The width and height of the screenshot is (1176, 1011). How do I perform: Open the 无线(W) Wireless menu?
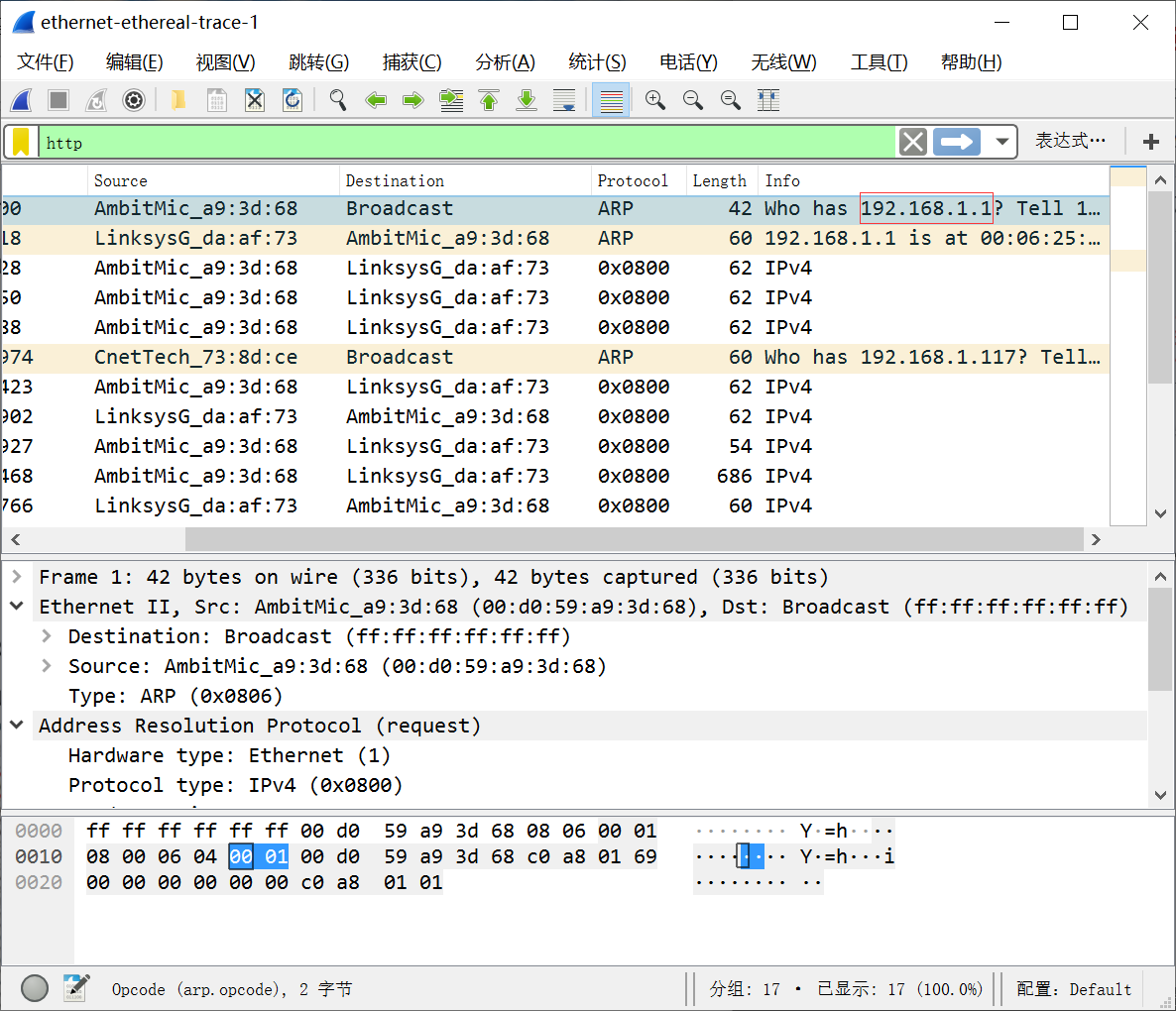pos(783,62)
